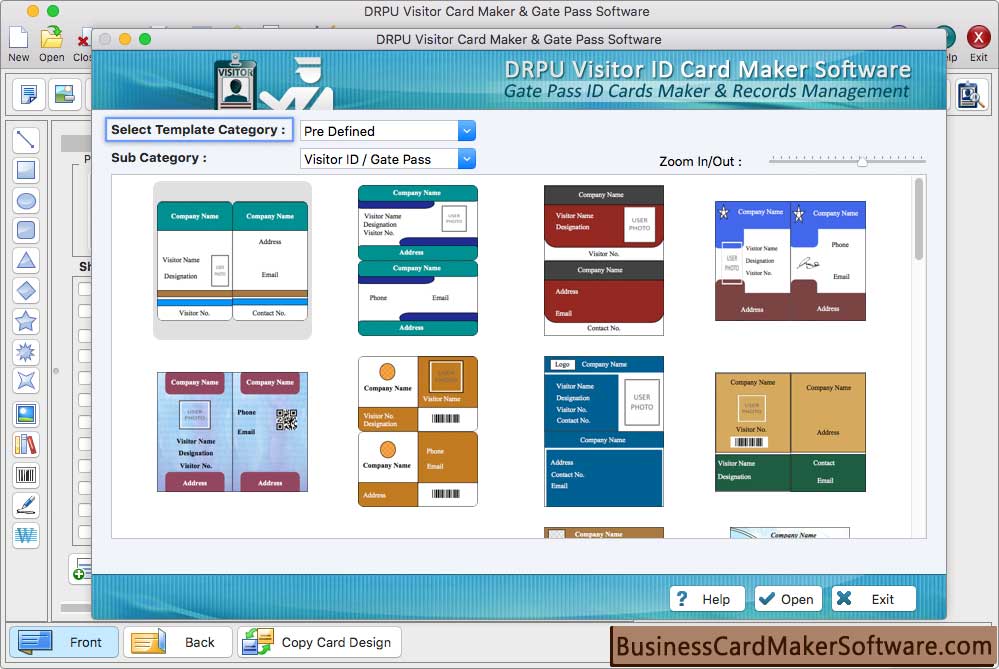Select the blue star and maroon template
999x669 pixels.
click(x=790, y=261)
